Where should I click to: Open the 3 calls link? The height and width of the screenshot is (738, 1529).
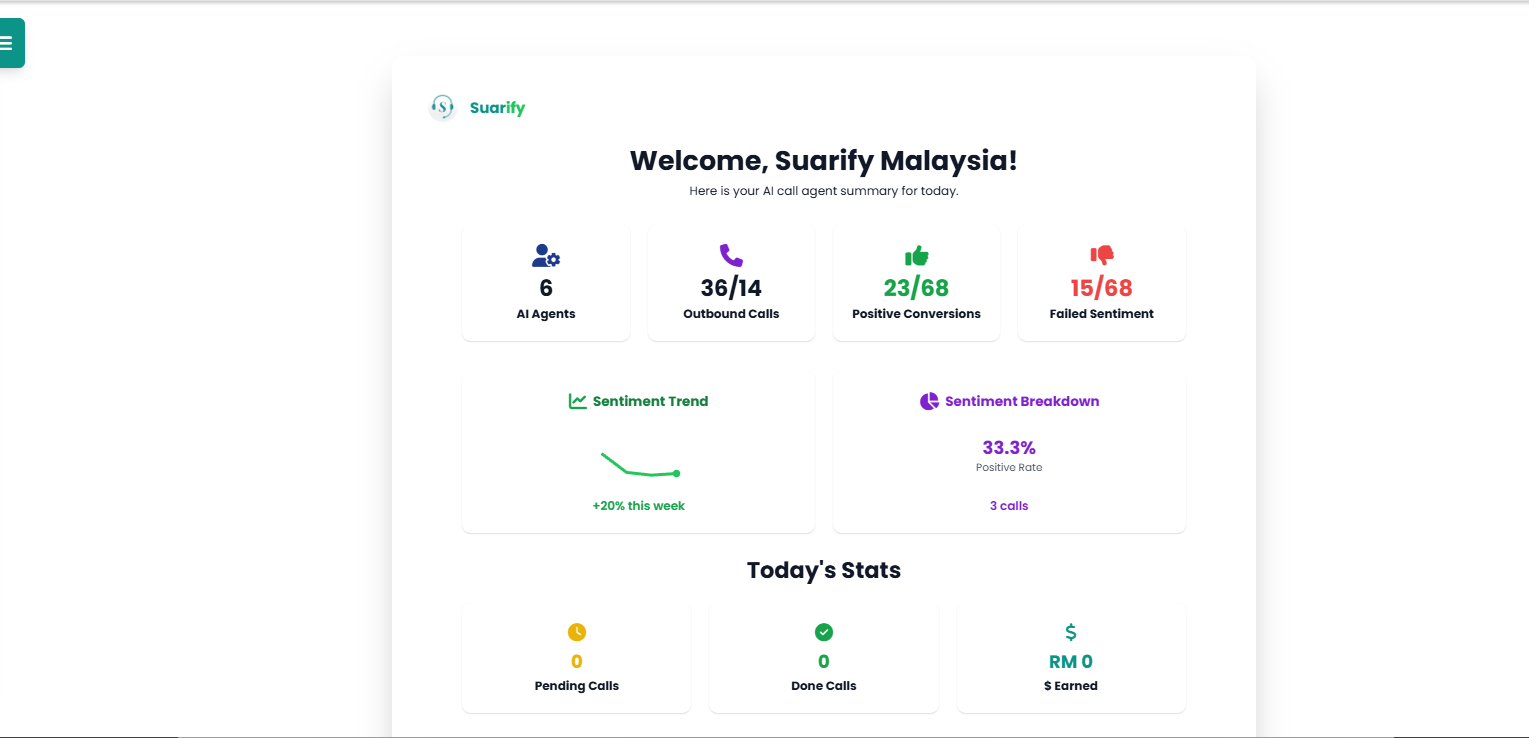point(1009,506)
